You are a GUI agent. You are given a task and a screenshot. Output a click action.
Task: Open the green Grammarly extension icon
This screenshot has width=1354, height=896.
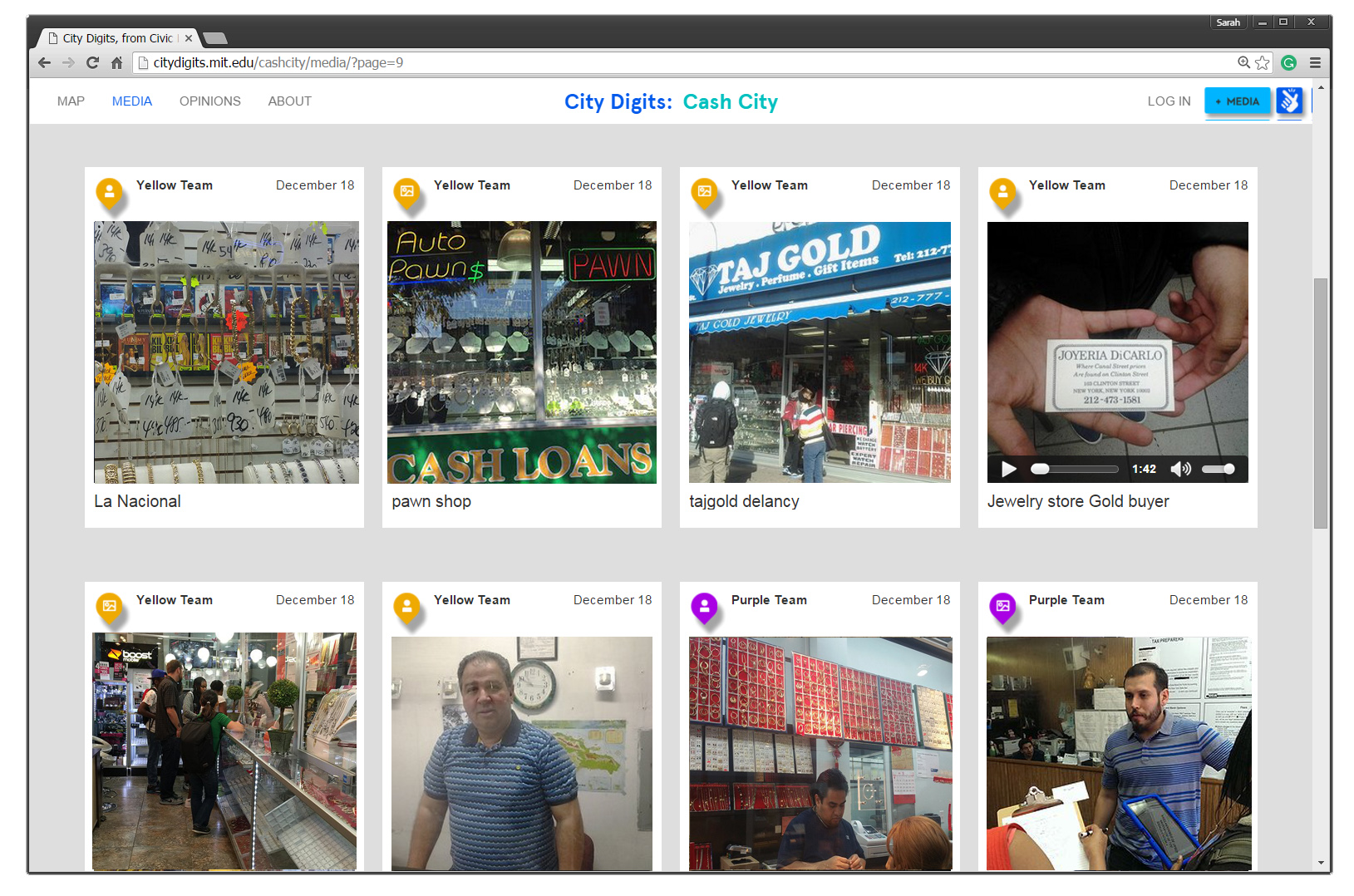[x=1289, y=62]
